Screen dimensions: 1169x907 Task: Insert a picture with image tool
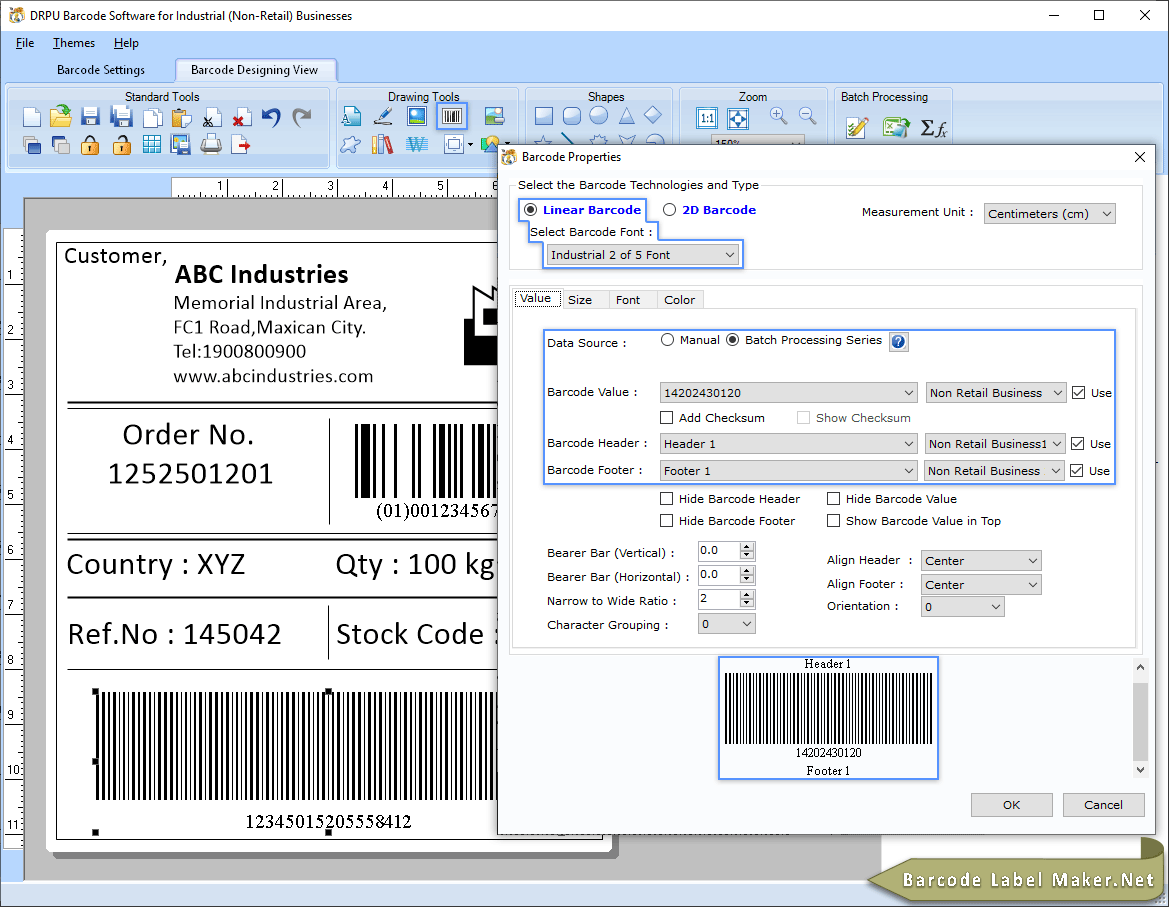[x=417, y=116]
